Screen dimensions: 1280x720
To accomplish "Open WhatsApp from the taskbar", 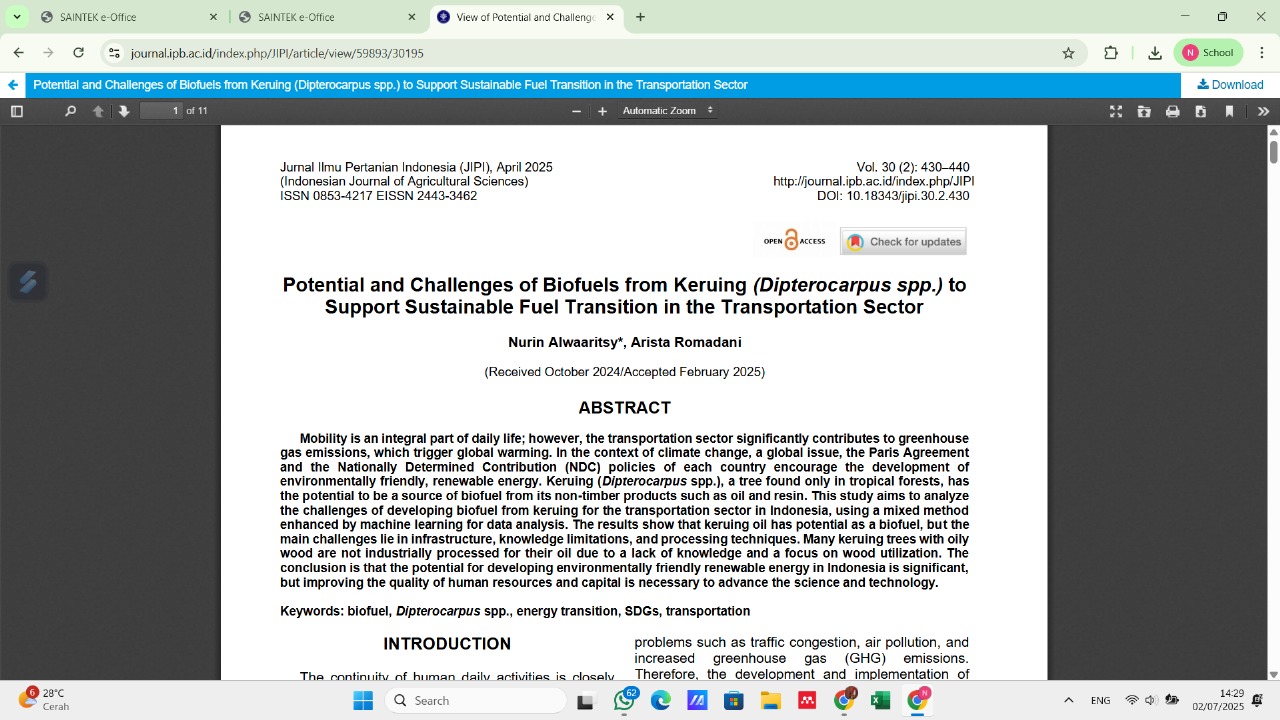I will click(624, 701).
